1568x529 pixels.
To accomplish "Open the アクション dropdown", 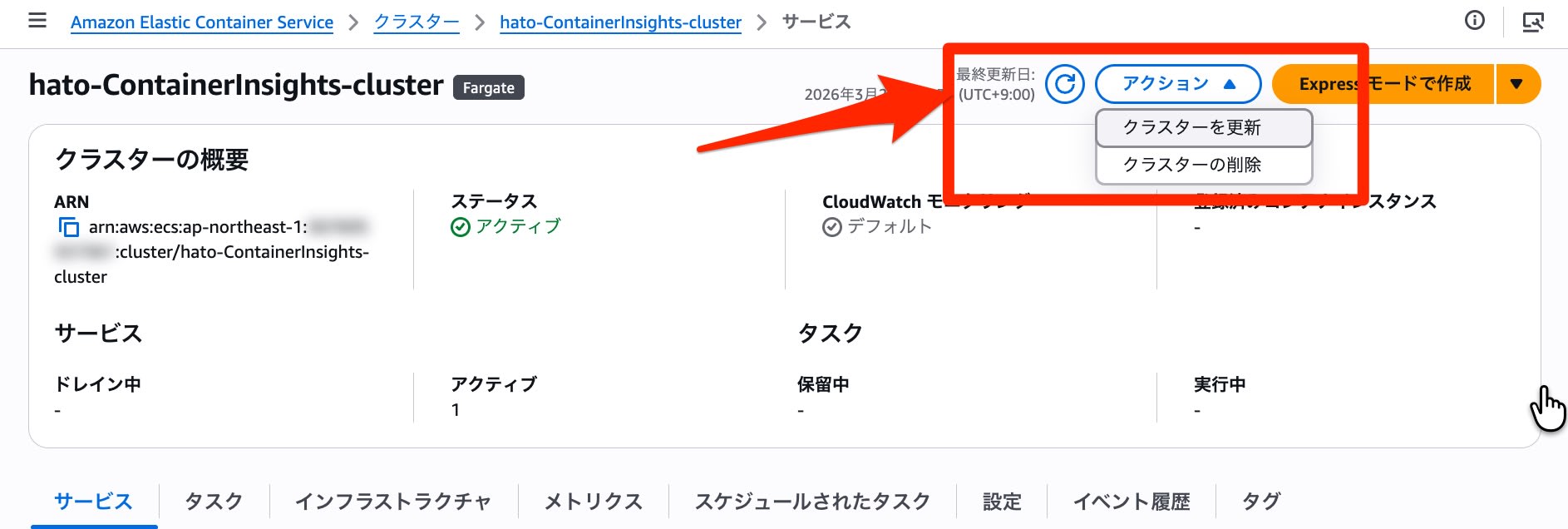I will 1177,83.
